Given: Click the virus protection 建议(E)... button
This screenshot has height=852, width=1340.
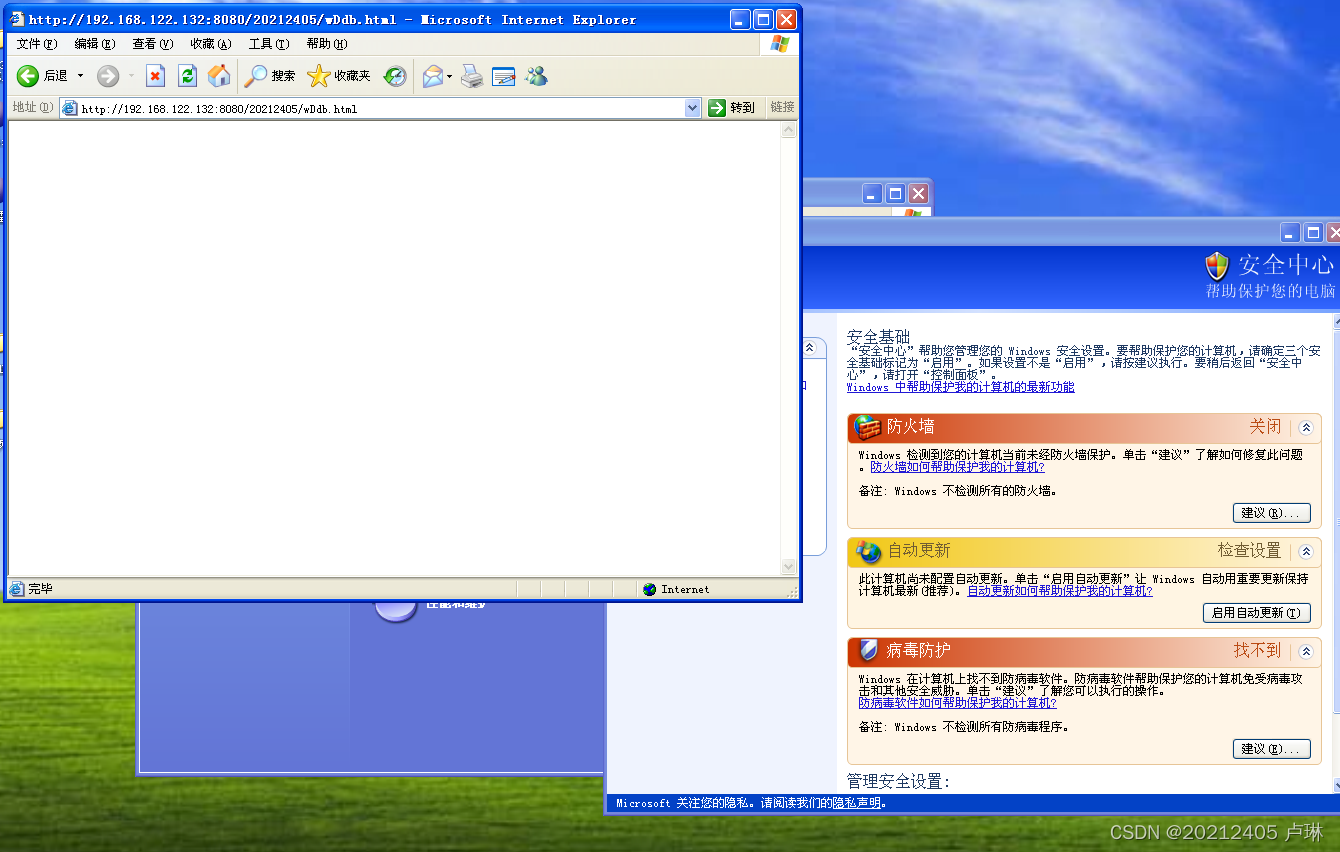Looking at the screenshot, I should [1272, 749].
